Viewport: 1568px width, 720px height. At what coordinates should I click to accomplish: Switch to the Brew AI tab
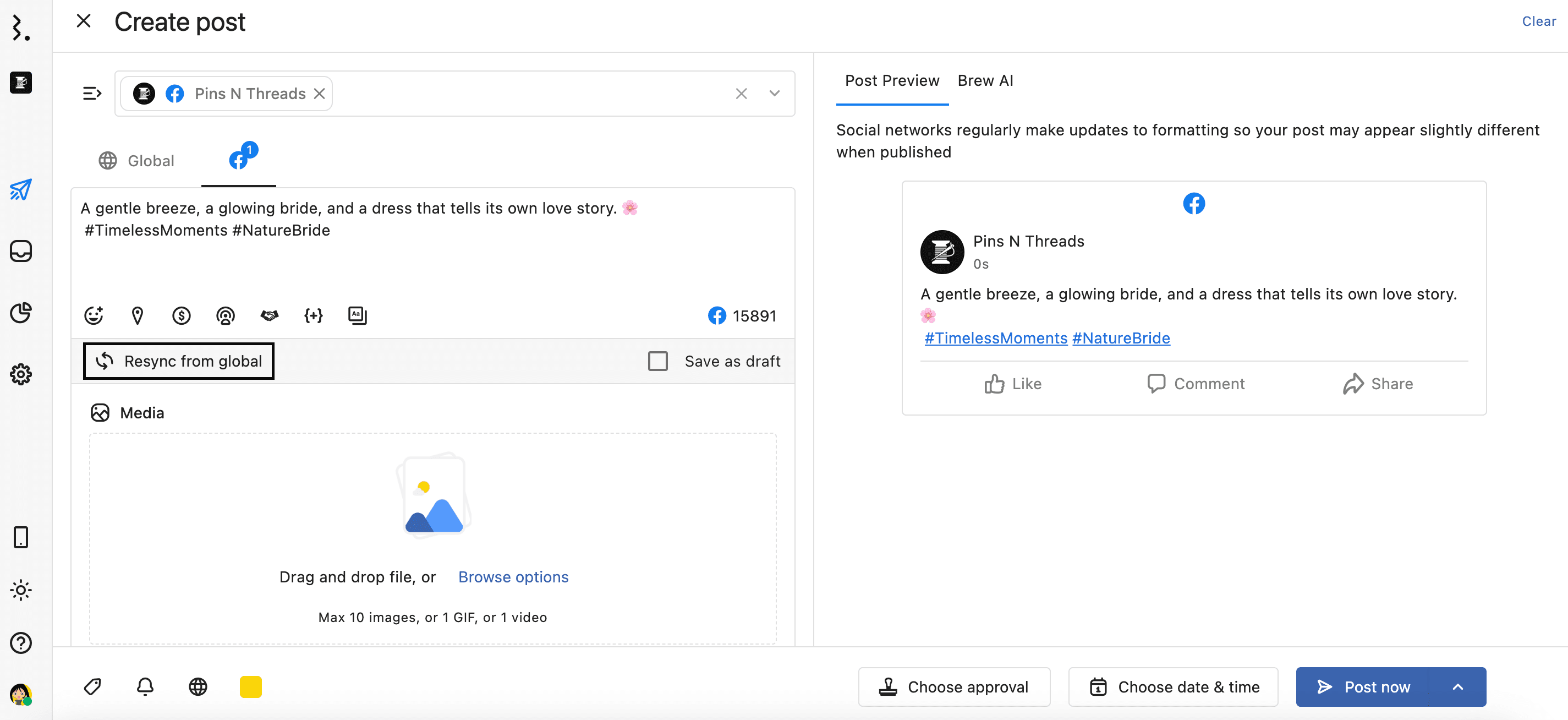pos(985,80)
